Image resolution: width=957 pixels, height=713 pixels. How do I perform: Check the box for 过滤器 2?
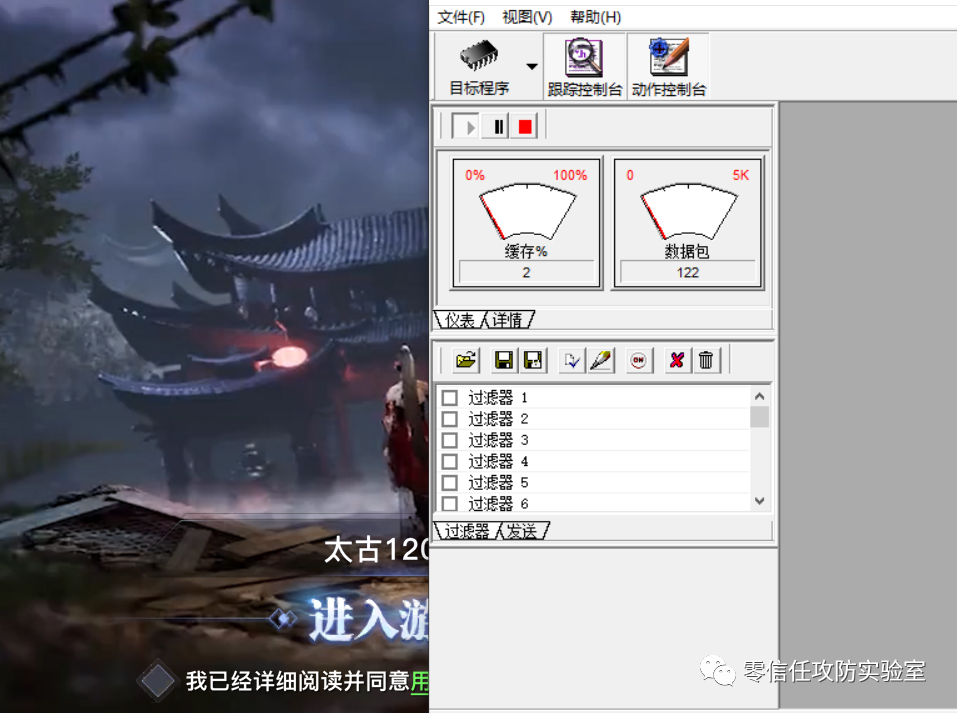tap(450, 419)
